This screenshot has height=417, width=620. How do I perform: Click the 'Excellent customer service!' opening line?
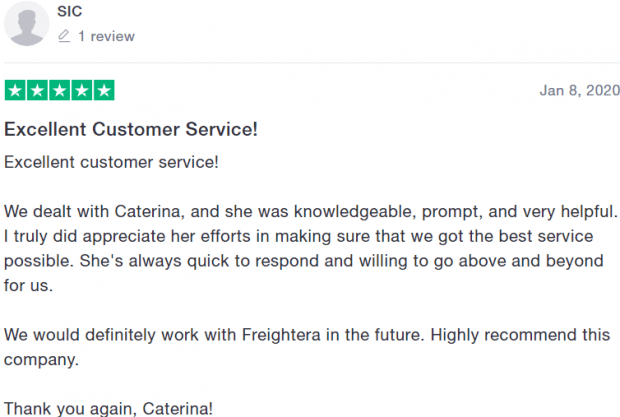coord(111,162)
